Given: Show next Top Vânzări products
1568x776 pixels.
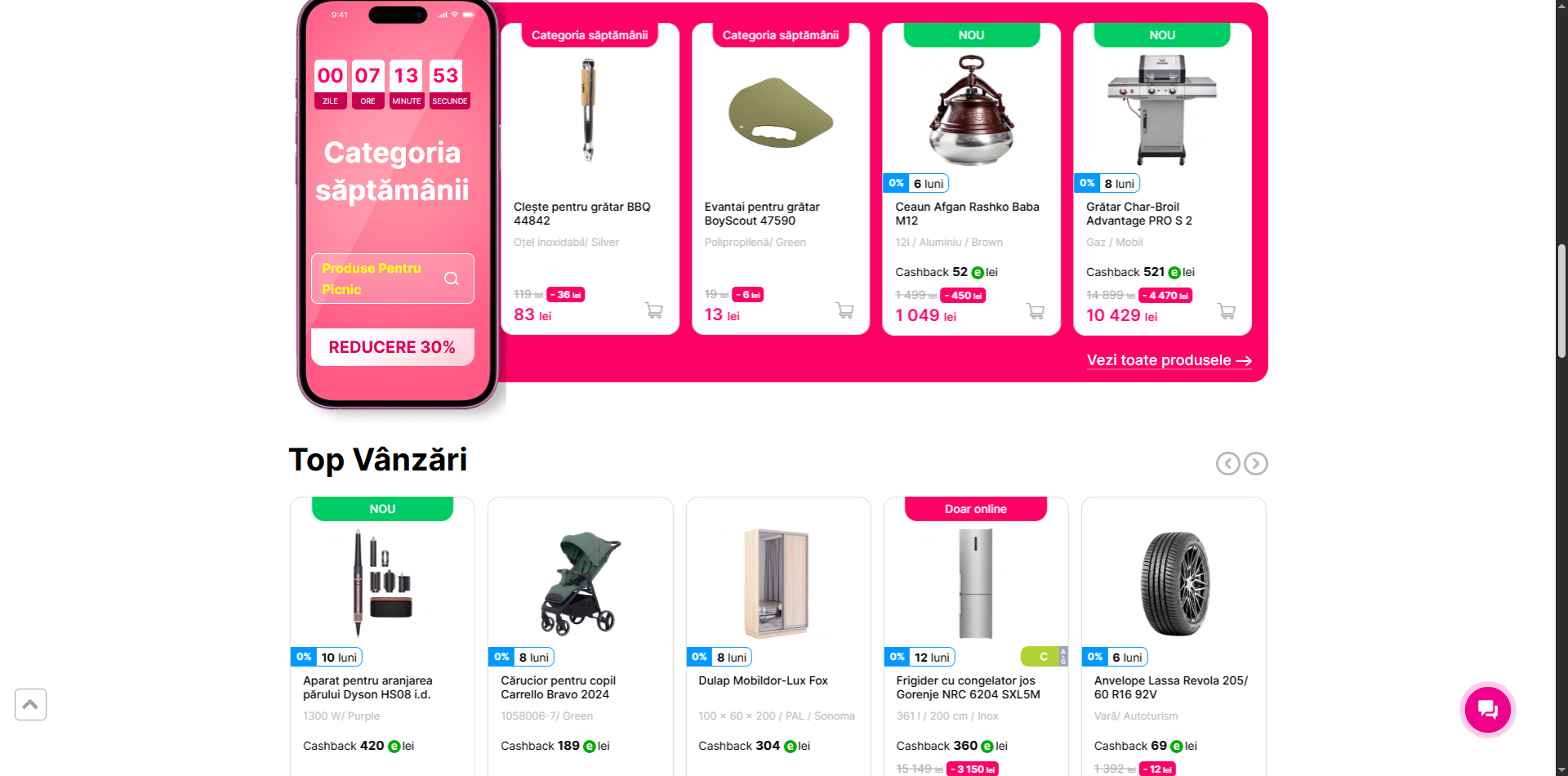Looking at the screenshot, I should click(1256, 463).
